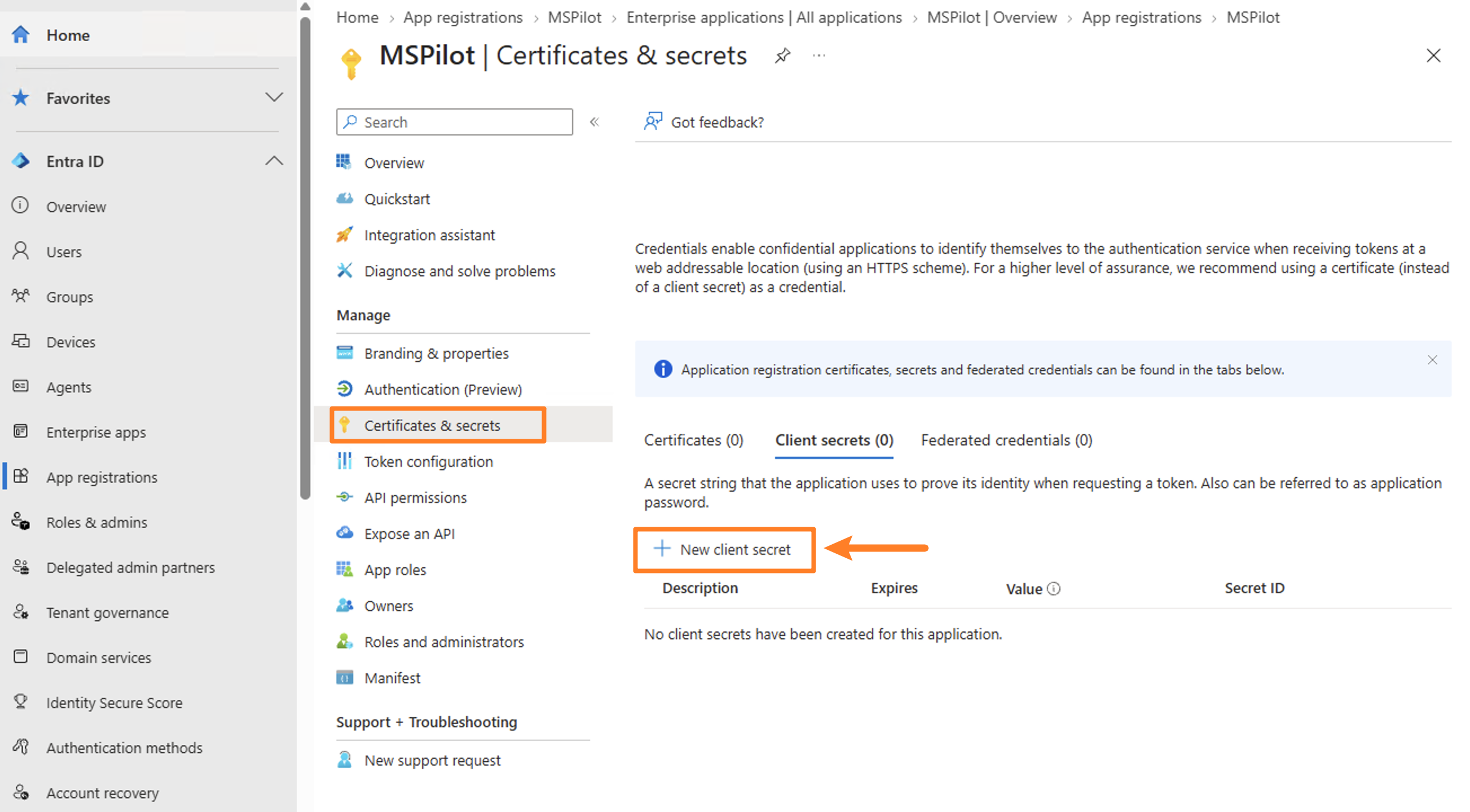Click the Home house icon in sidebar
1470x812 pixels.
coord(20,35)
